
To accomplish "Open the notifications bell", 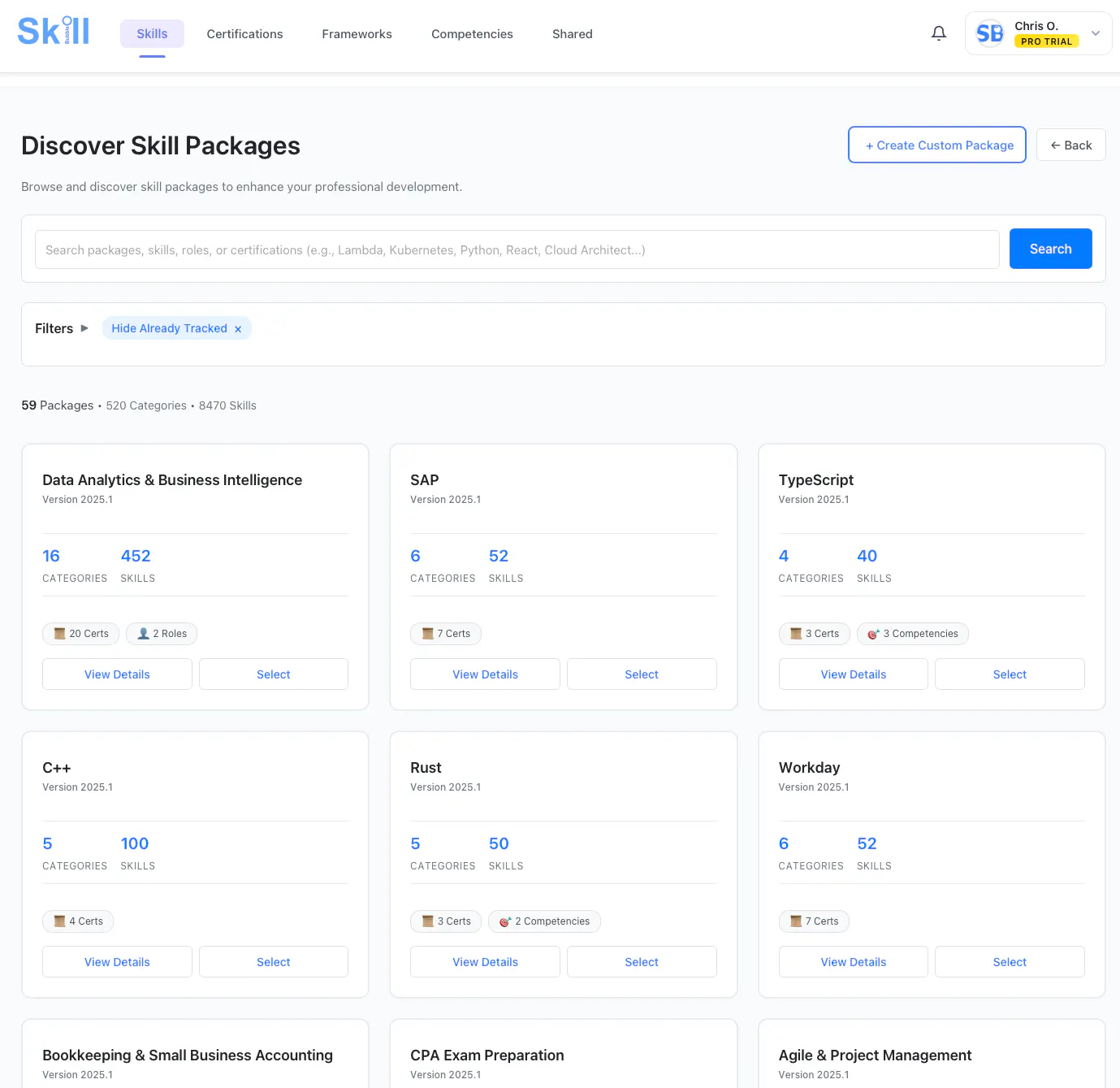I will tap(939, 33).
